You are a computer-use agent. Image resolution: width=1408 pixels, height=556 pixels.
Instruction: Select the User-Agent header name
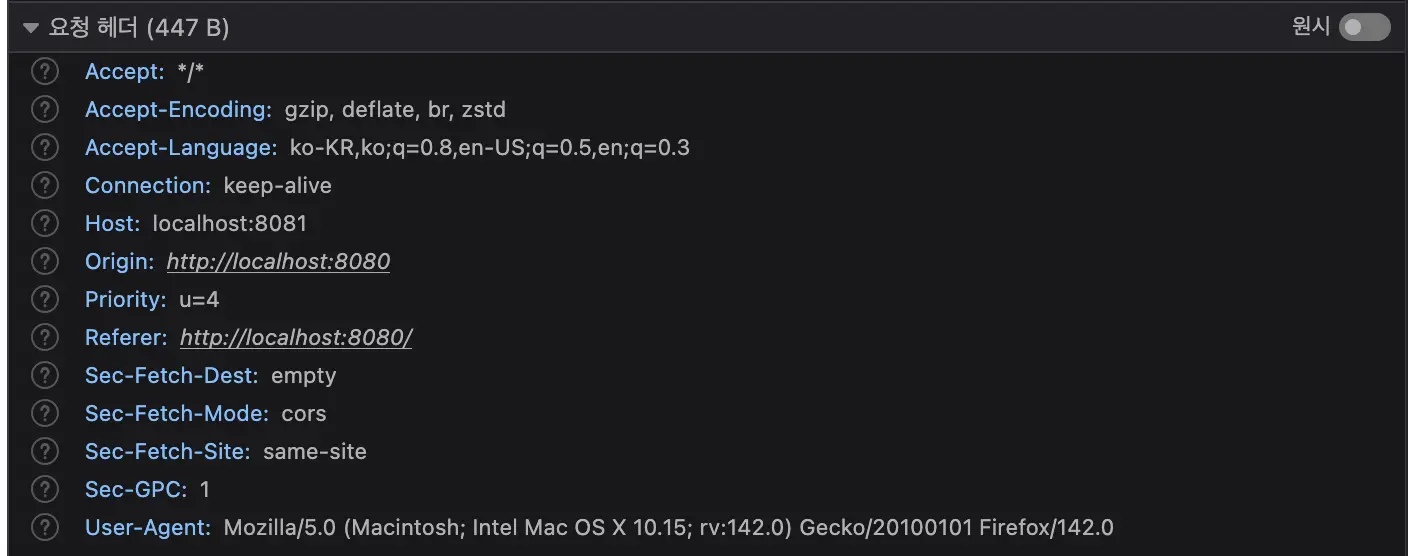(x=147, y=527)
